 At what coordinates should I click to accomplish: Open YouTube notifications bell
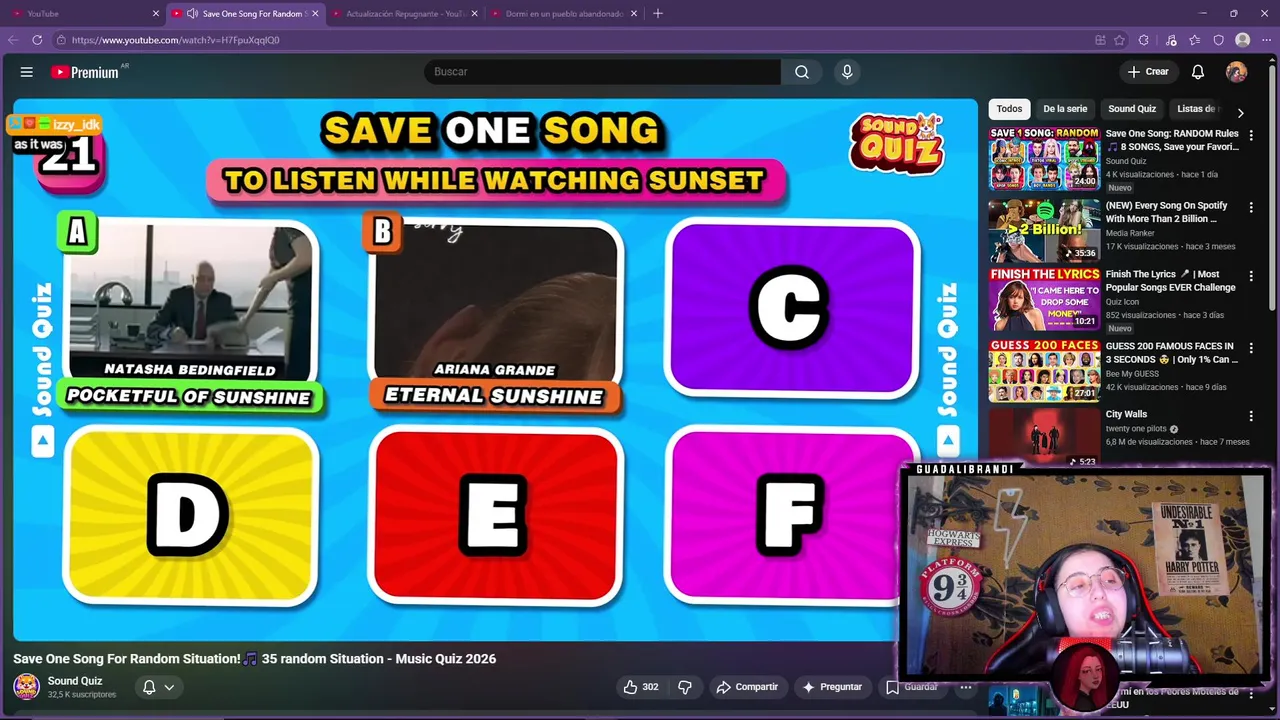coord(1198,72)
